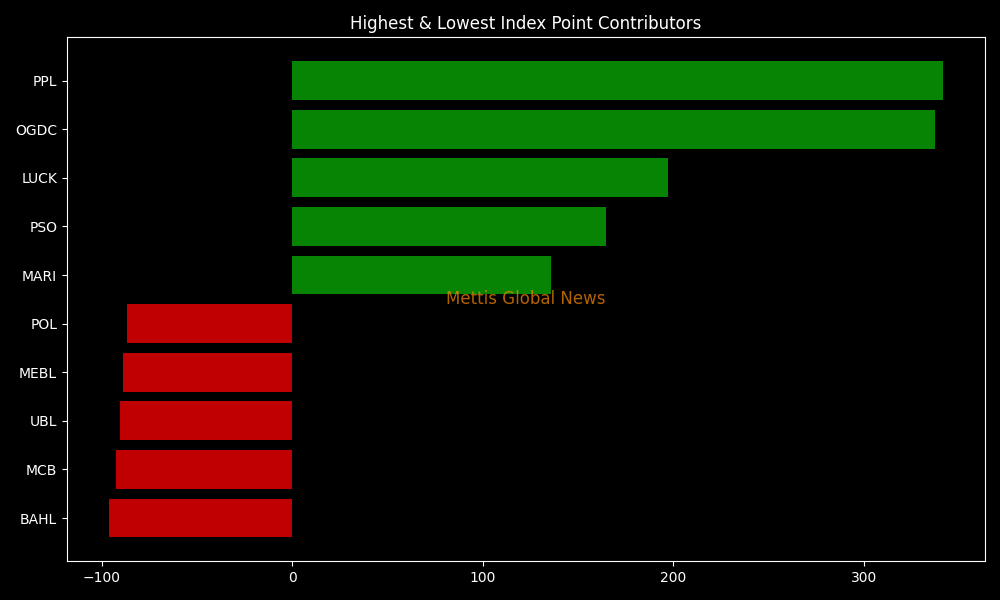The height and width of the screenshot is (600, 1000).
Task: Click the 'MCB' axis label
Action: pos(41,471)
